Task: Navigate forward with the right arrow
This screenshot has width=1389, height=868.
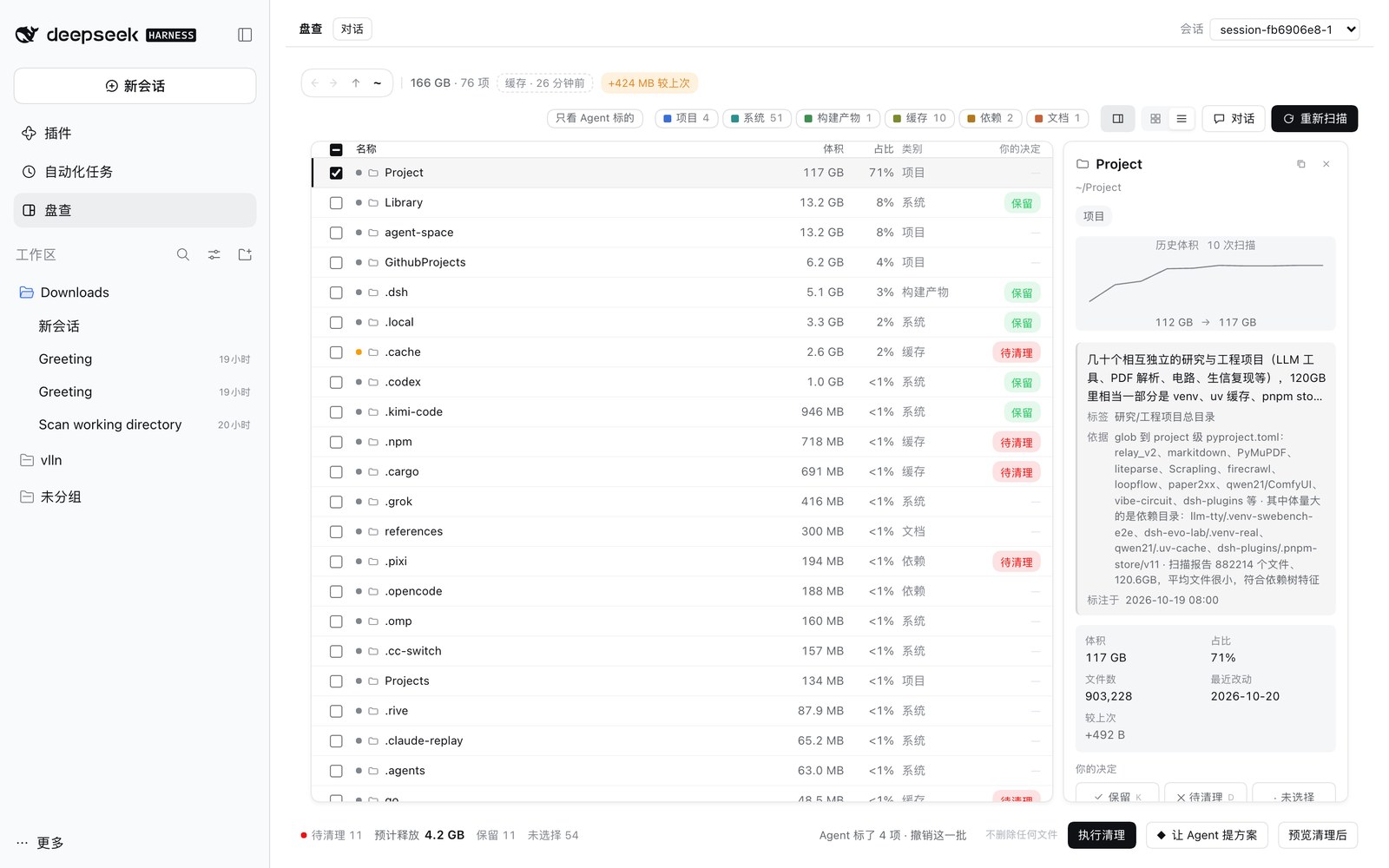Action: [333, 83]
